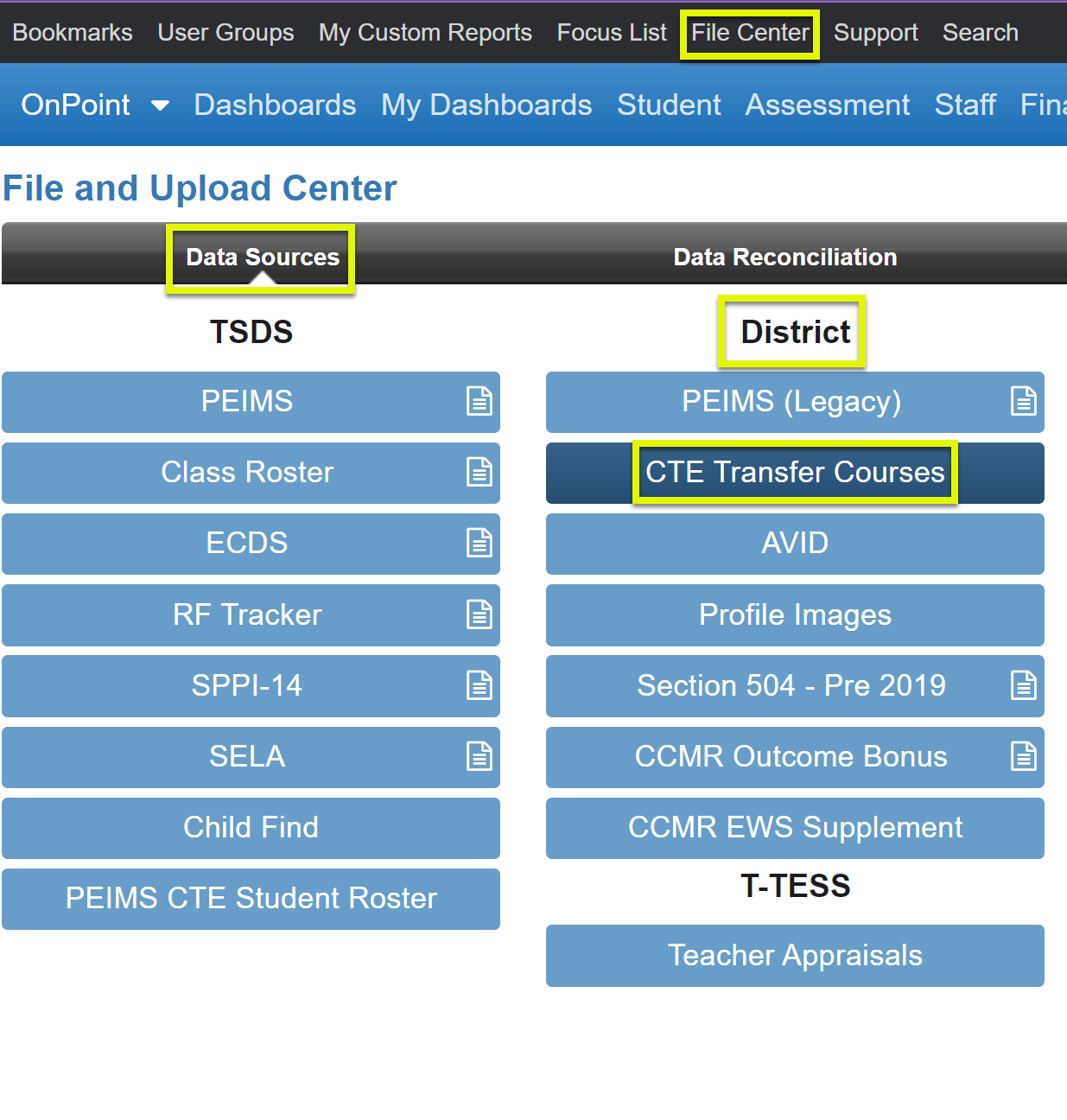The height and width of the screenshot is (1120, 1067).
Task: Switch to the Data Reconciliation tab
Action: (x=784, y=256)
